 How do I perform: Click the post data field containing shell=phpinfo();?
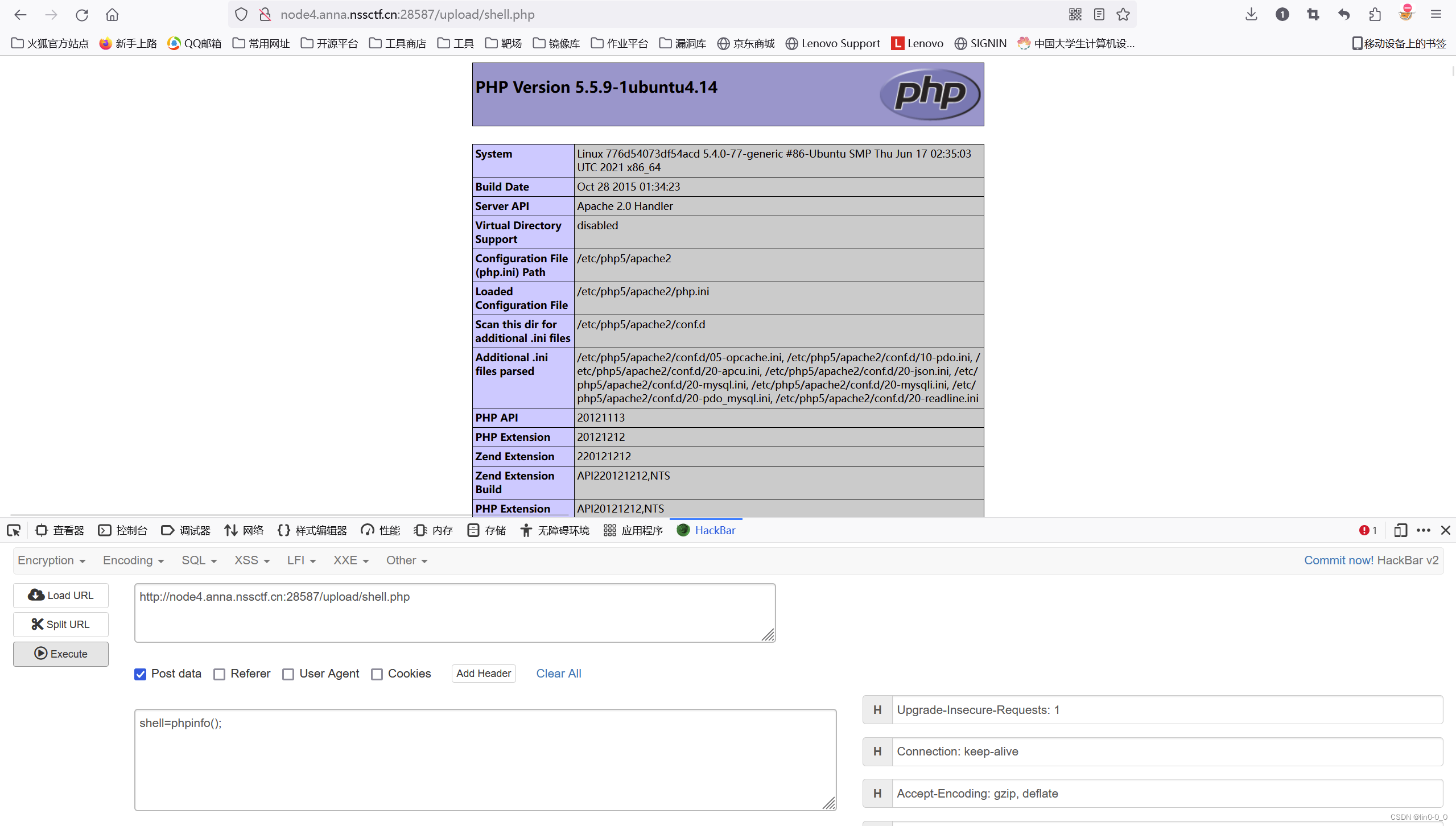click(485, 759)
